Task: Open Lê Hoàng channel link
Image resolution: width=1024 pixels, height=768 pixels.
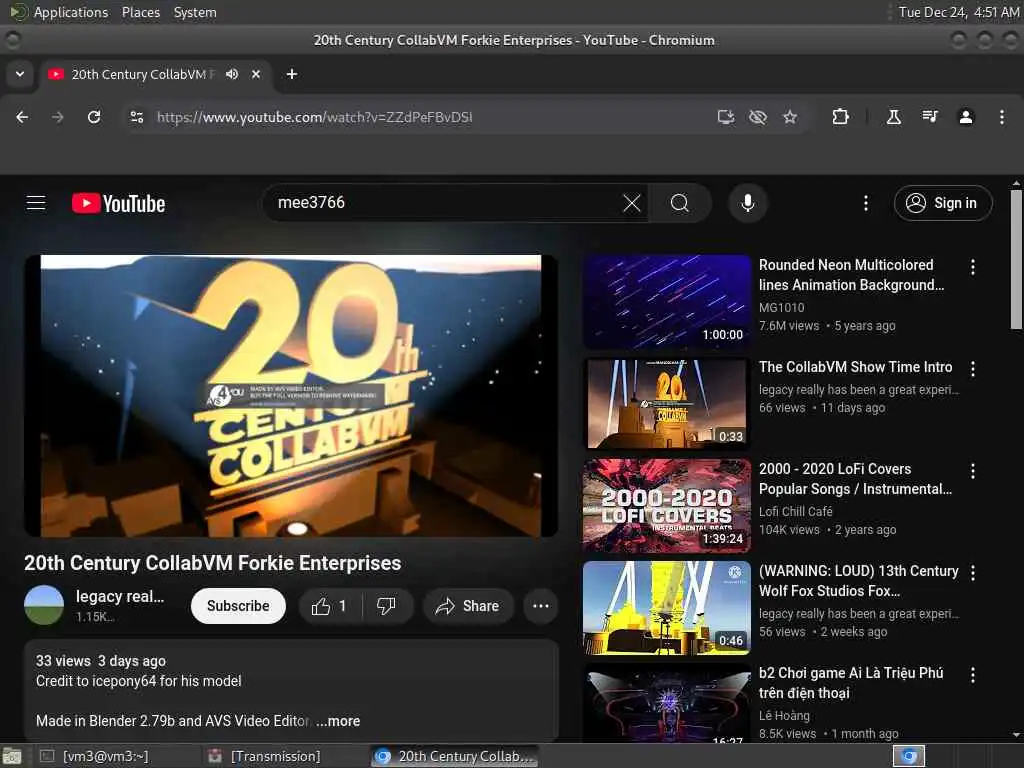Action: point(784,716)
